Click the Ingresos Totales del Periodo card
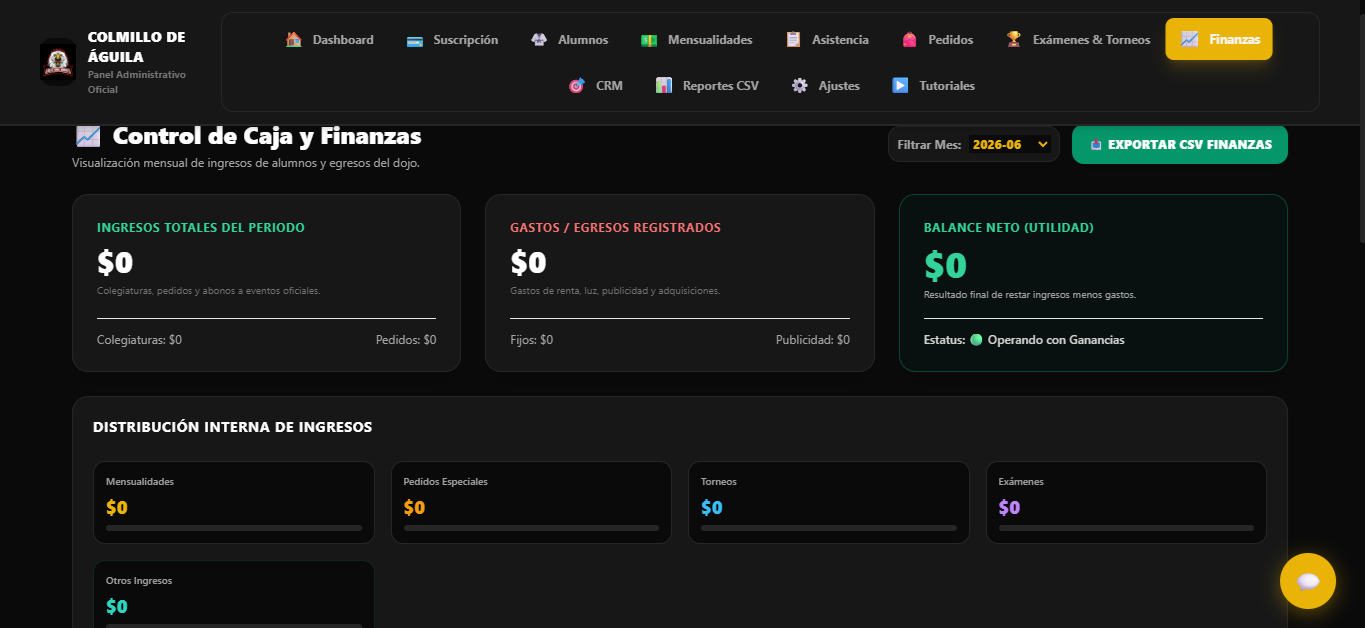 [x=266, y=283]
